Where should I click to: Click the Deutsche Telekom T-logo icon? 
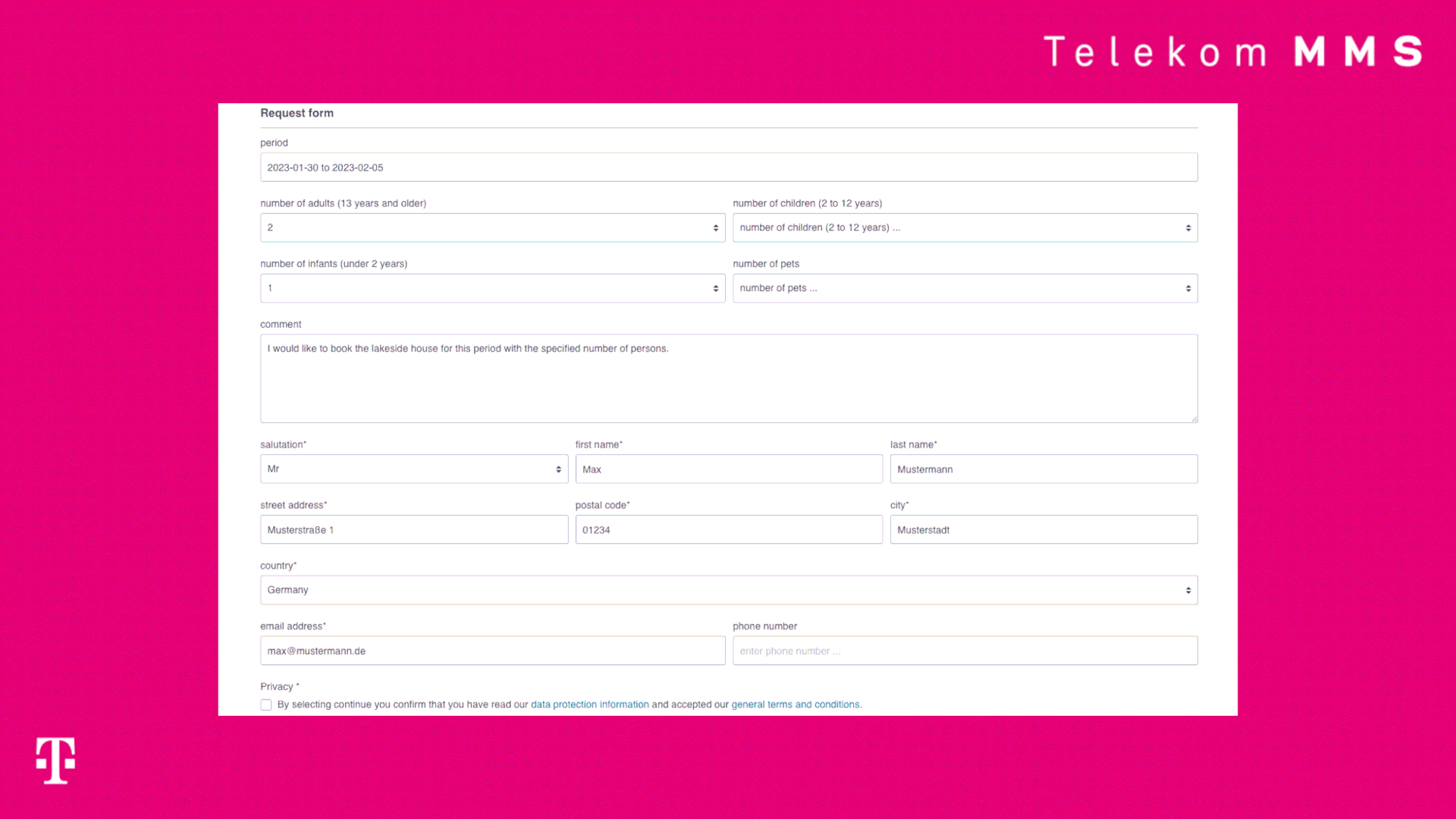pyautogui.click(x=55, y=761)
